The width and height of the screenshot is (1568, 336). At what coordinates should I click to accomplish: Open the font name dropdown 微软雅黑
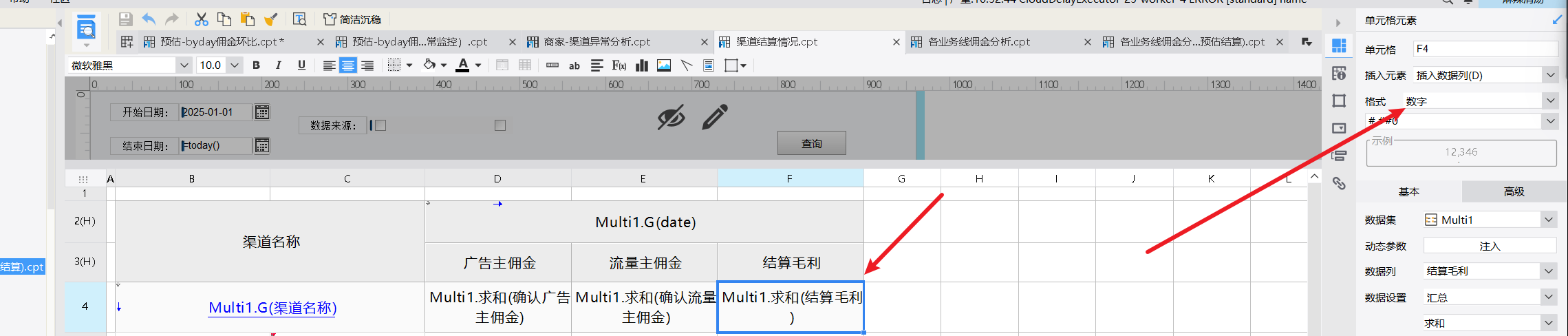184,65
